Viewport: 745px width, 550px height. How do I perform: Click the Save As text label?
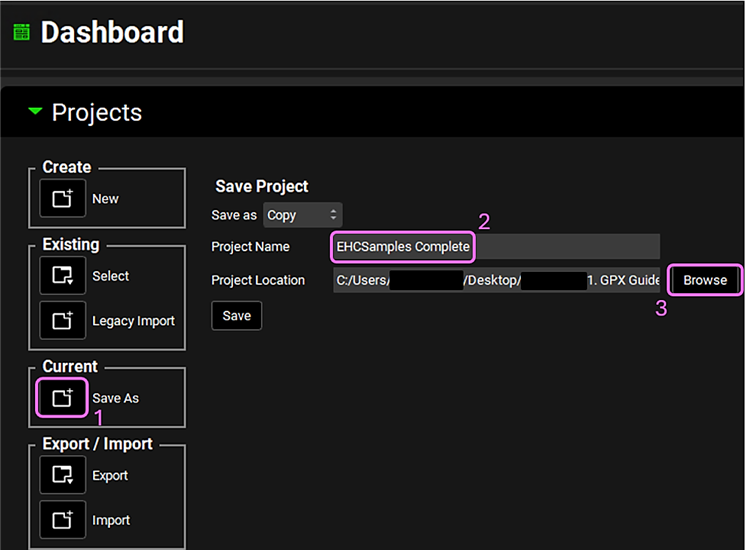(116, 398)
